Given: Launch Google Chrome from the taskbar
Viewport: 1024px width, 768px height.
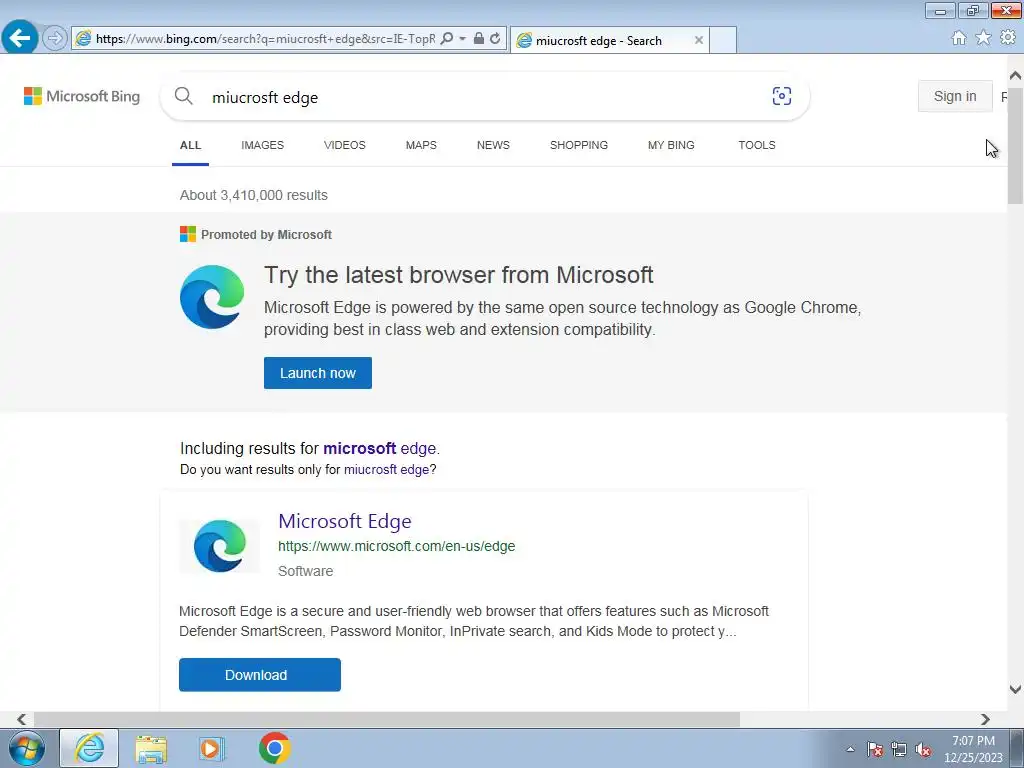Looking at the screenshot, I should tap(274, 748).
